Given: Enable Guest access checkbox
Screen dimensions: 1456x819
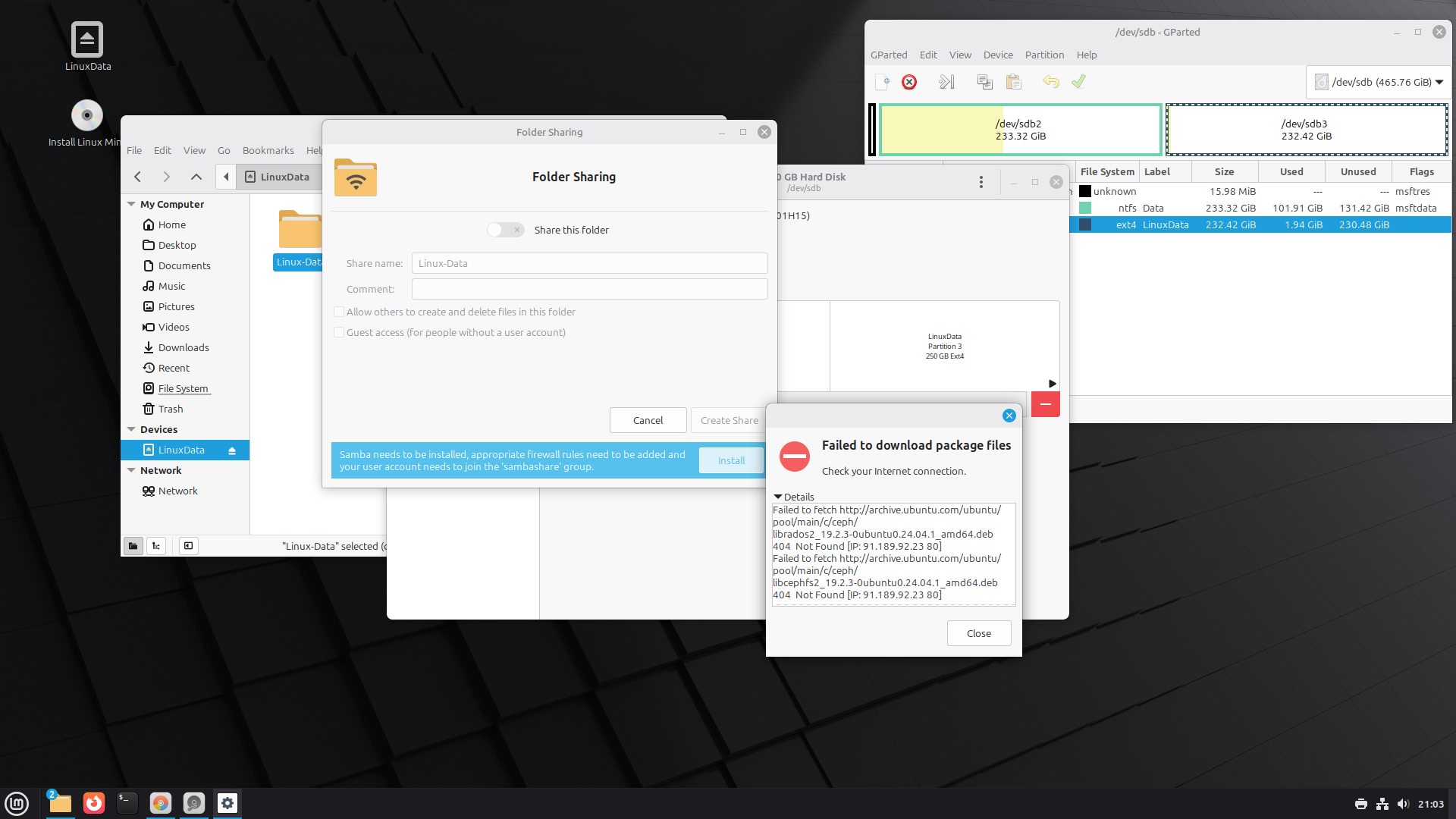Looking at the screenshot, I should 339,332.
